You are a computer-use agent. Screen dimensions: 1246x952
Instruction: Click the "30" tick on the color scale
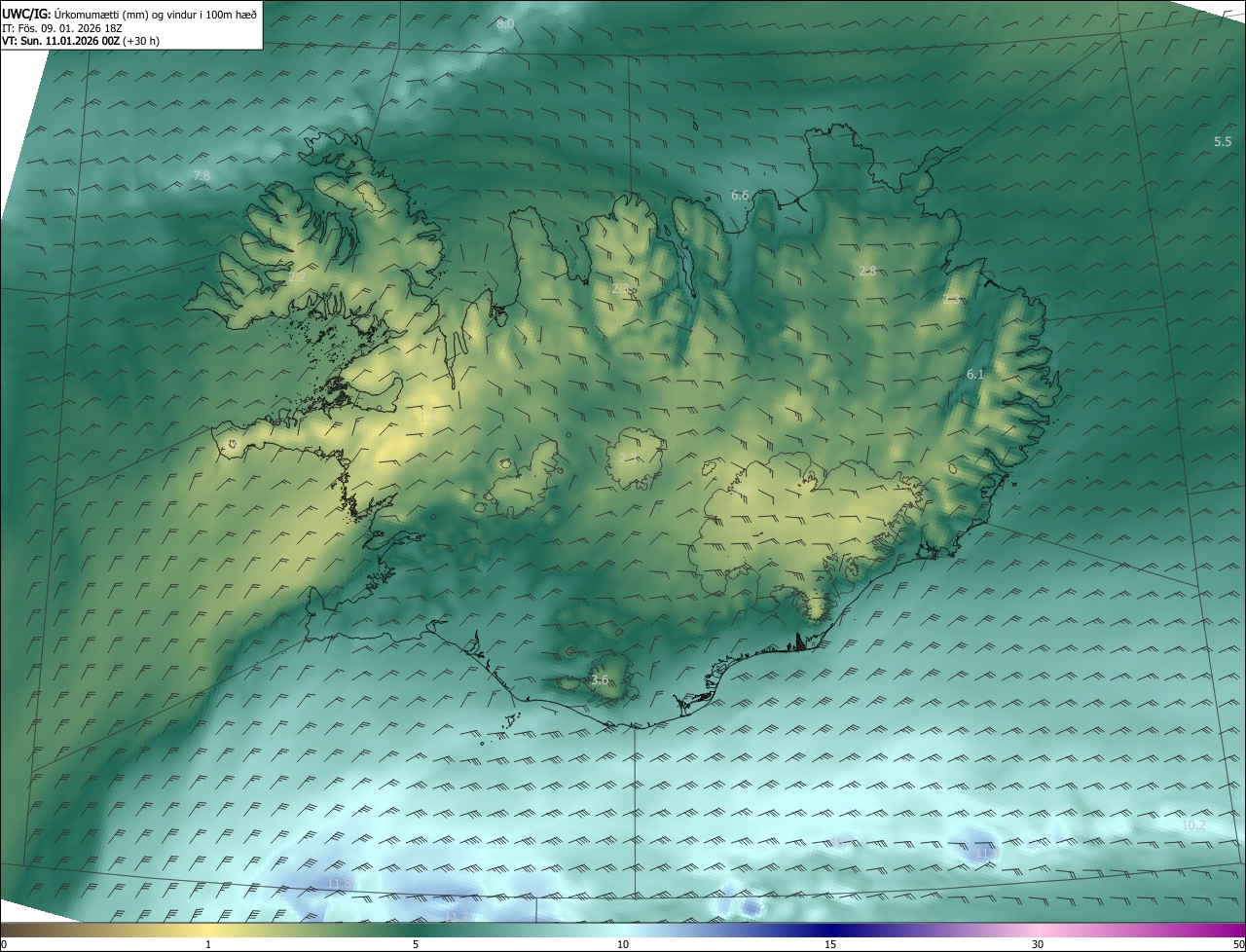pyautogui.click(x=1038, y=944)
